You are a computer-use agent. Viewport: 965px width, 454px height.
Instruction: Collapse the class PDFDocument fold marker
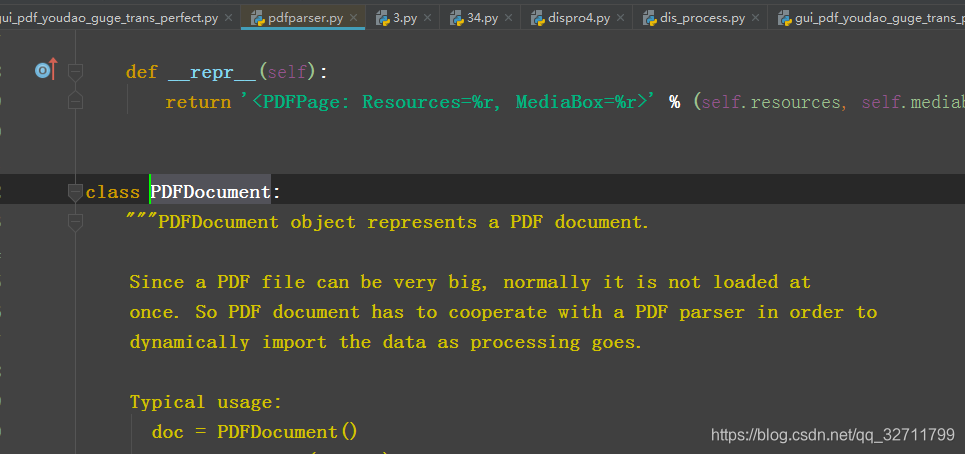[75, 193]
